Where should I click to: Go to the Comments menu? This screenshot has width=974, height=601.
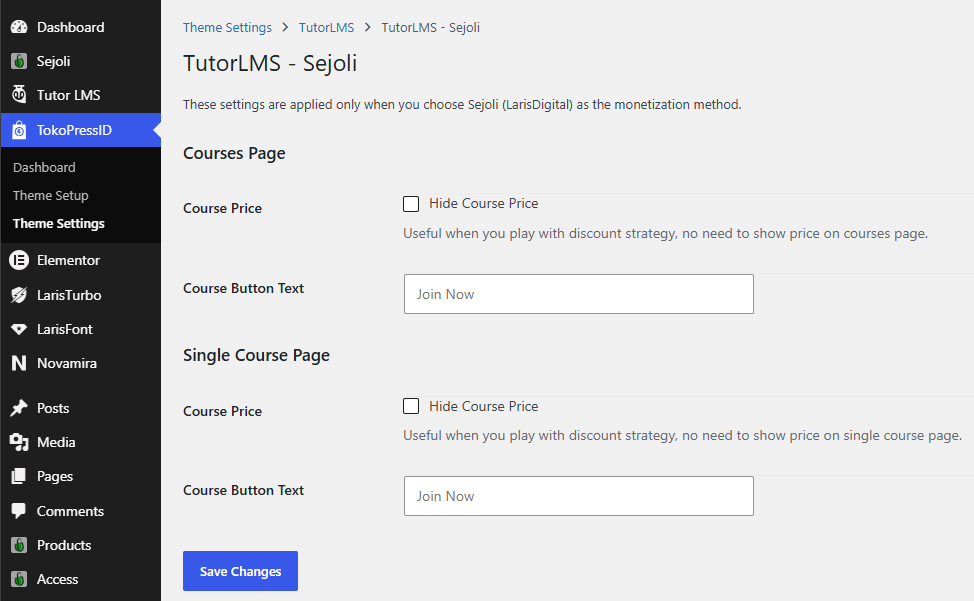coord(81,511)
